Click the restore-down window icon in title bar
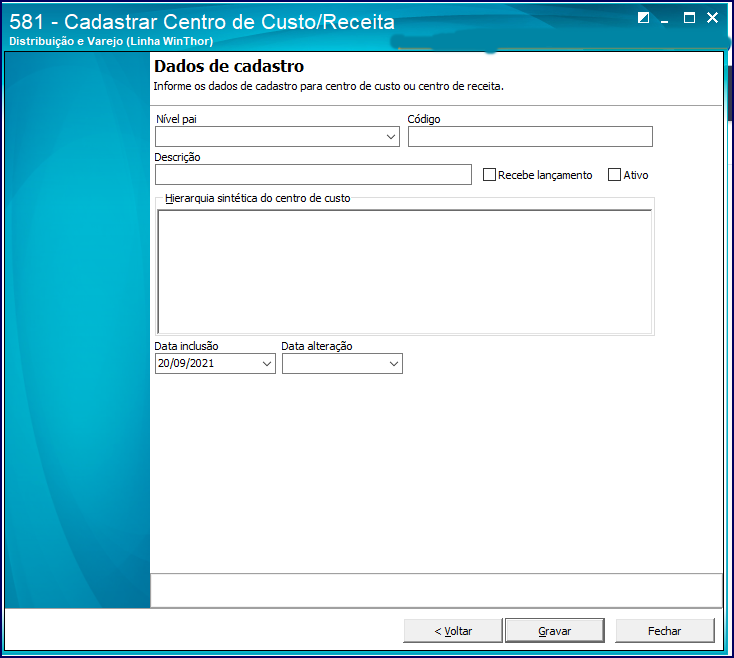The width and height of the screenshot is (734, 658). (x=644, y=18)
